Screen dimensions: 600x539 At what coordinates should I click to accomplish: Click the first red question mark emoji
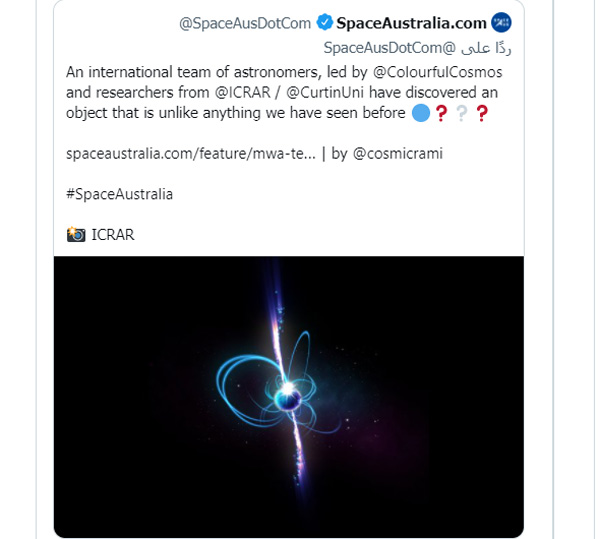[x=440, y=114]
